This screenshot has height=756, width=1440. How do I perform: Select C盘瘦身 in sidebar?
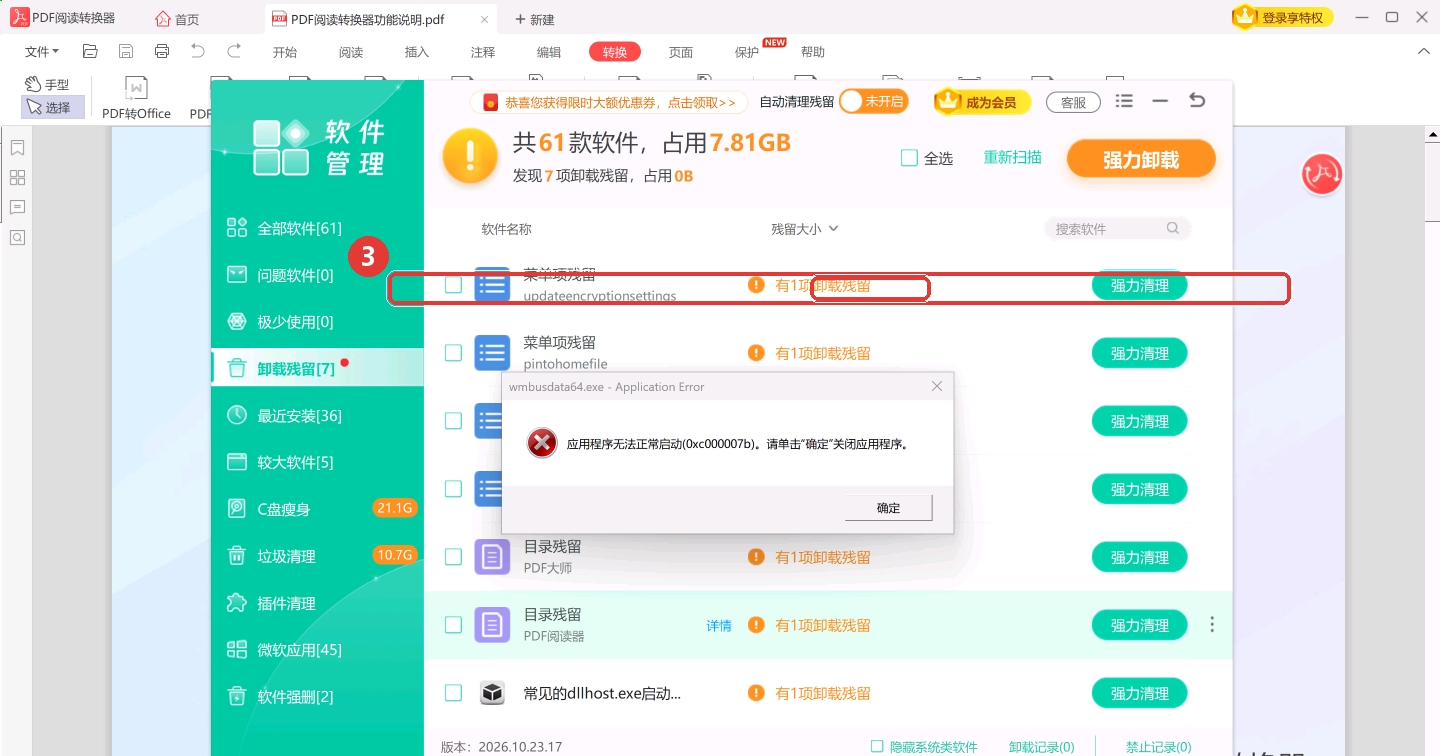[318, 509]
